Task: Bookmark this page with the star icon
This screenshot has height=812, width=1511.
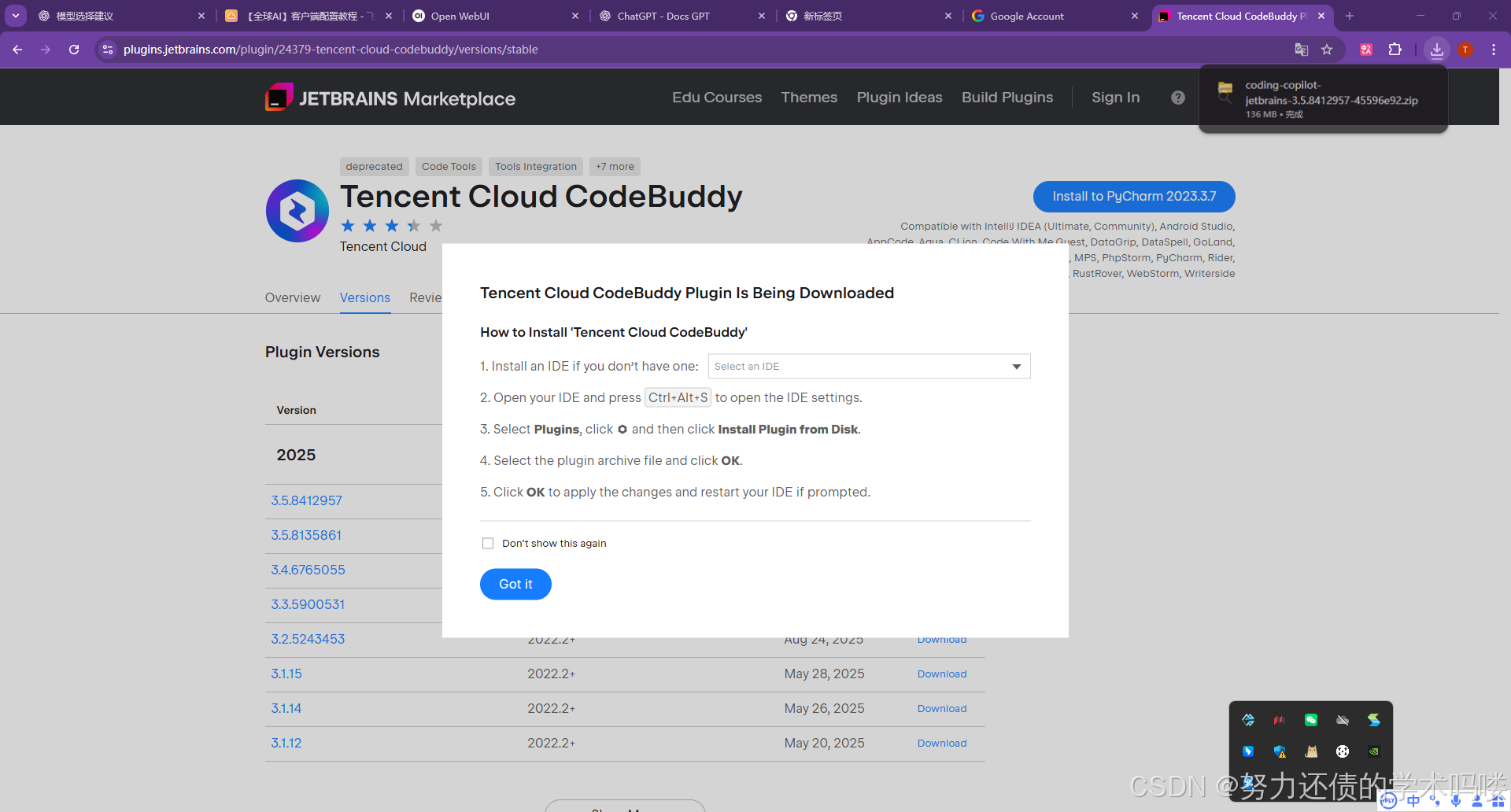Action: 1327,50
